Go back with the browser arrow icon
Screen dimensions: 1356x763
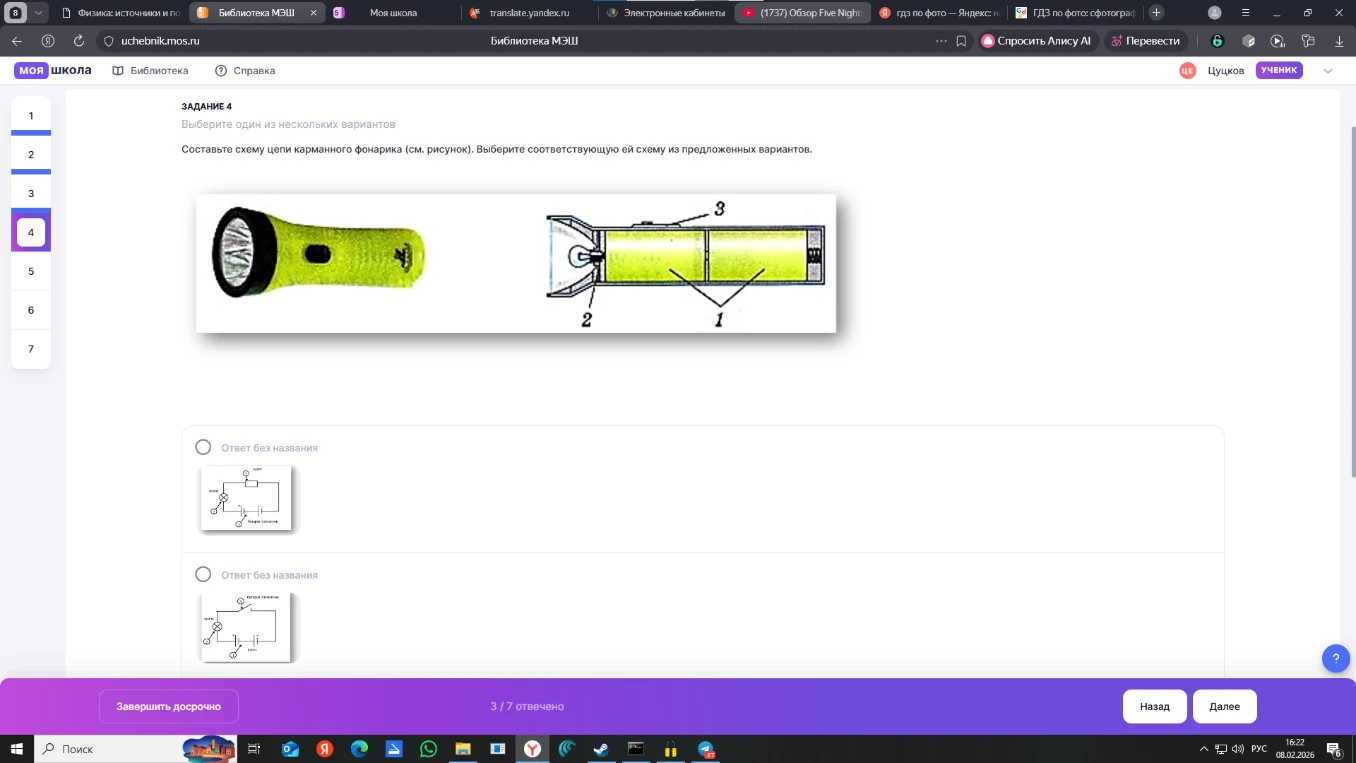17,41
